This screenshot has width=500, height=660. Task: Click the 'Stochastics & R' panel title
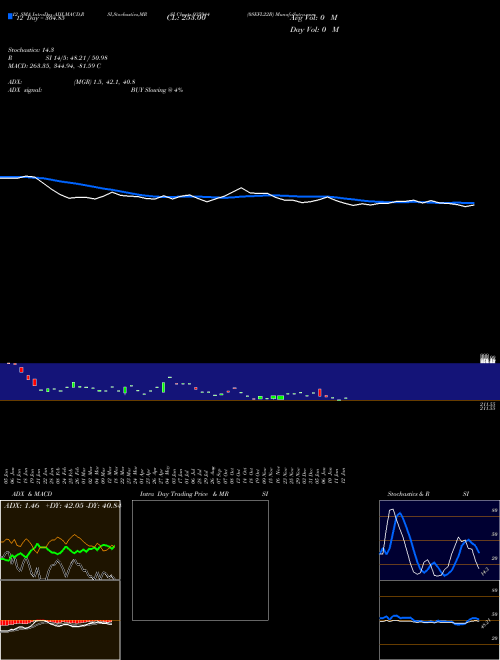409,494
